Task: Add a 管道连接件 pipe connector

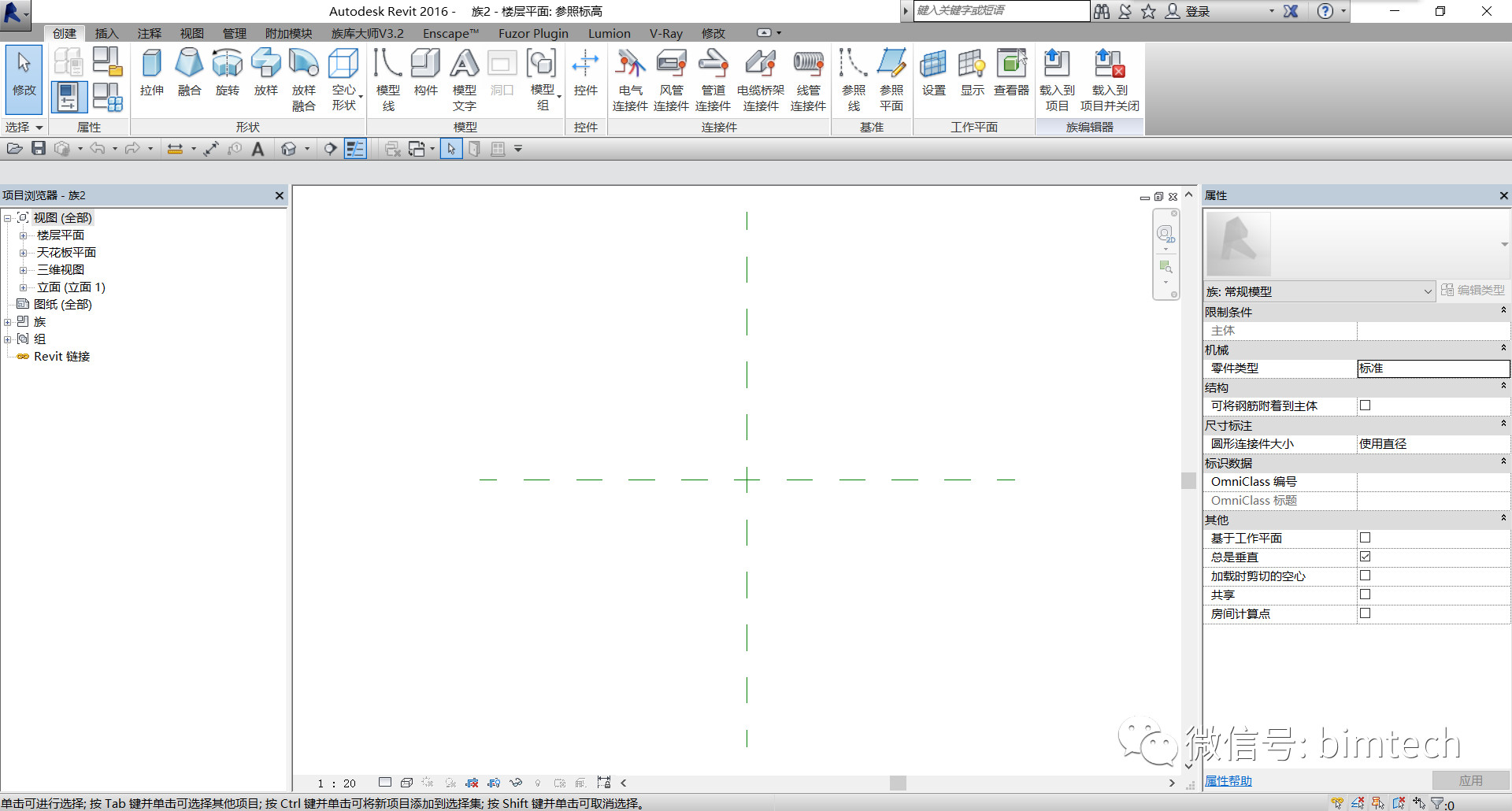Action: [x=713, y=80]
